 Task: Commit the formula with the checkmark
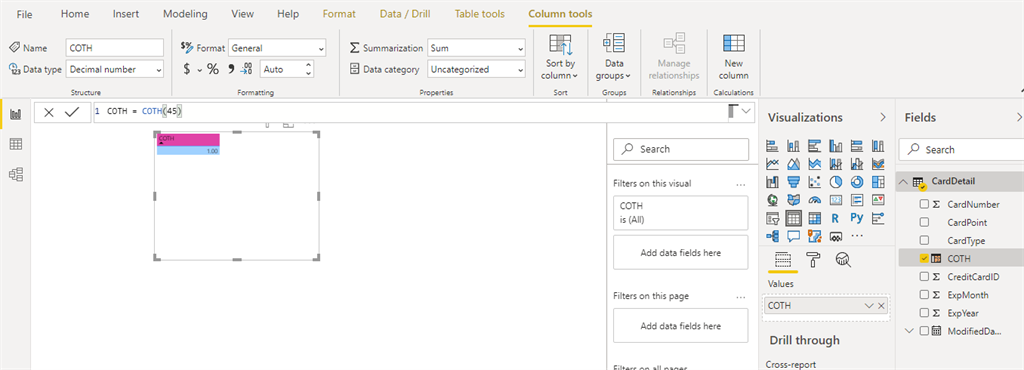(x=72, y=113)
